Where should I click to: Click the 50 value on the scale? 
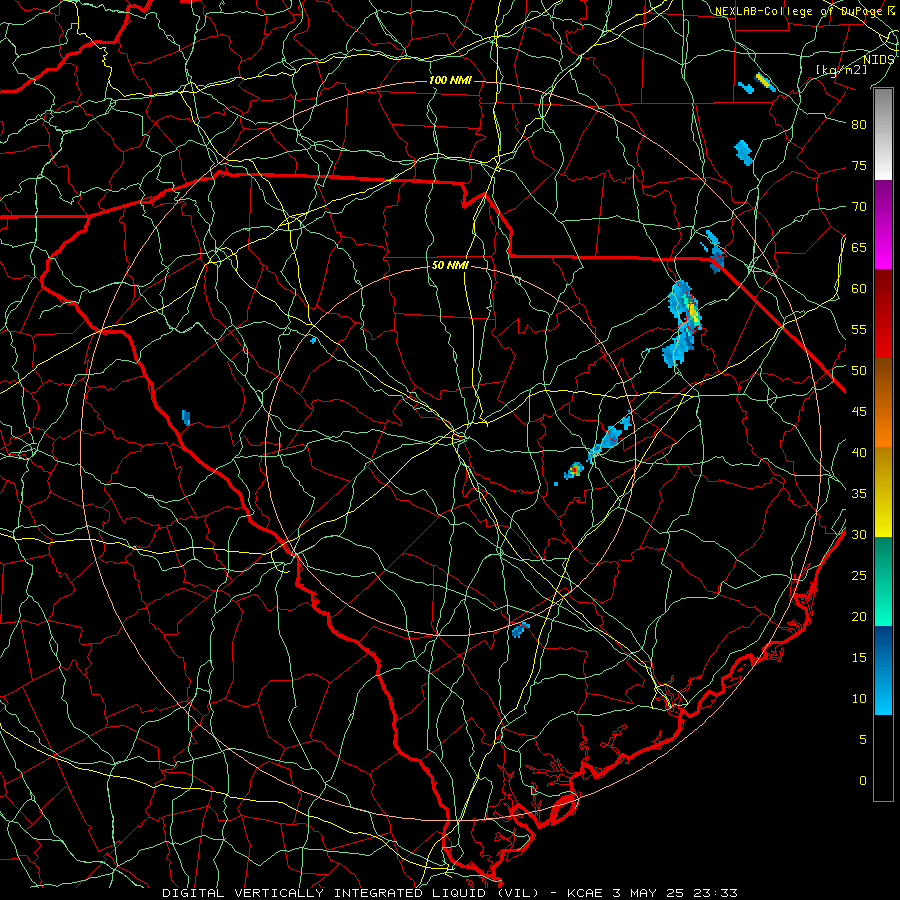pyautogui.click(x=859, y=371)
